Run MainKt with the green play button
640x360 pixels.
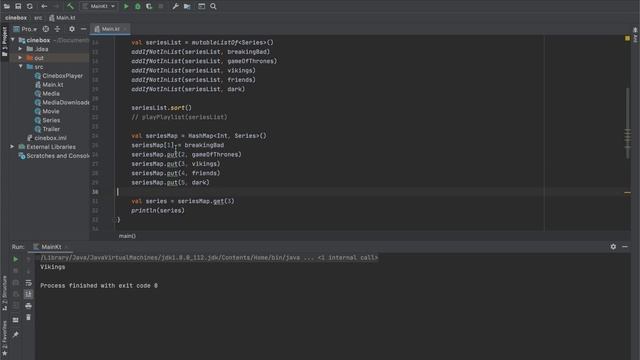126,6
